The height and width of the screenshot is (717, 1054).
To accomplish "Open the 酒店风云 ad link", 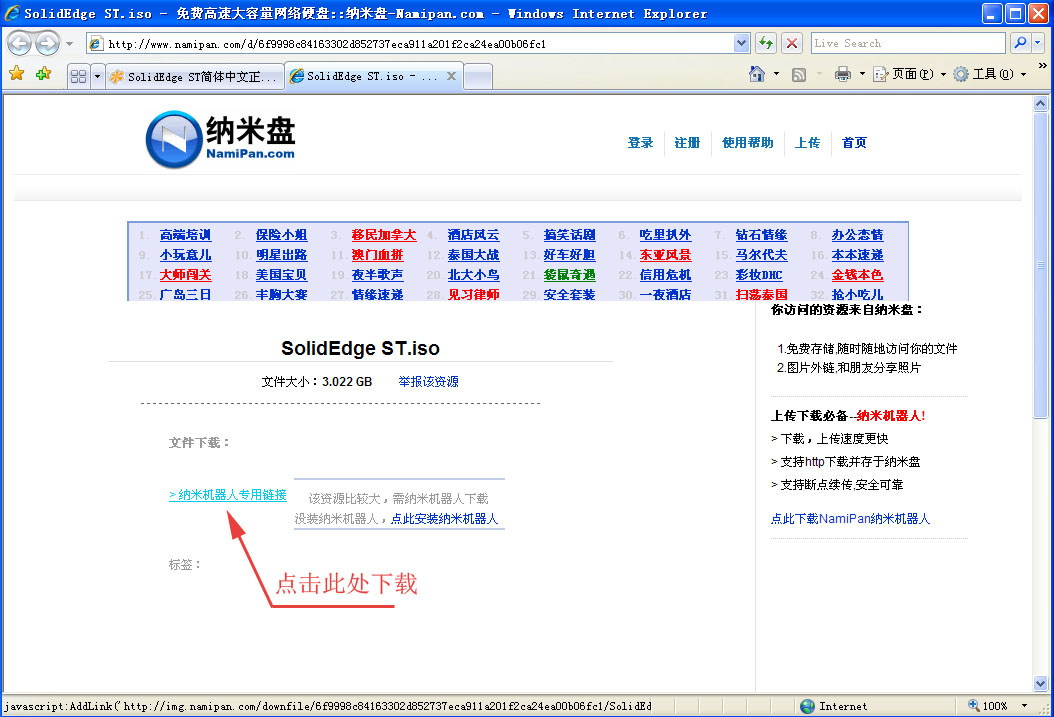I will [x=473, y=235].
